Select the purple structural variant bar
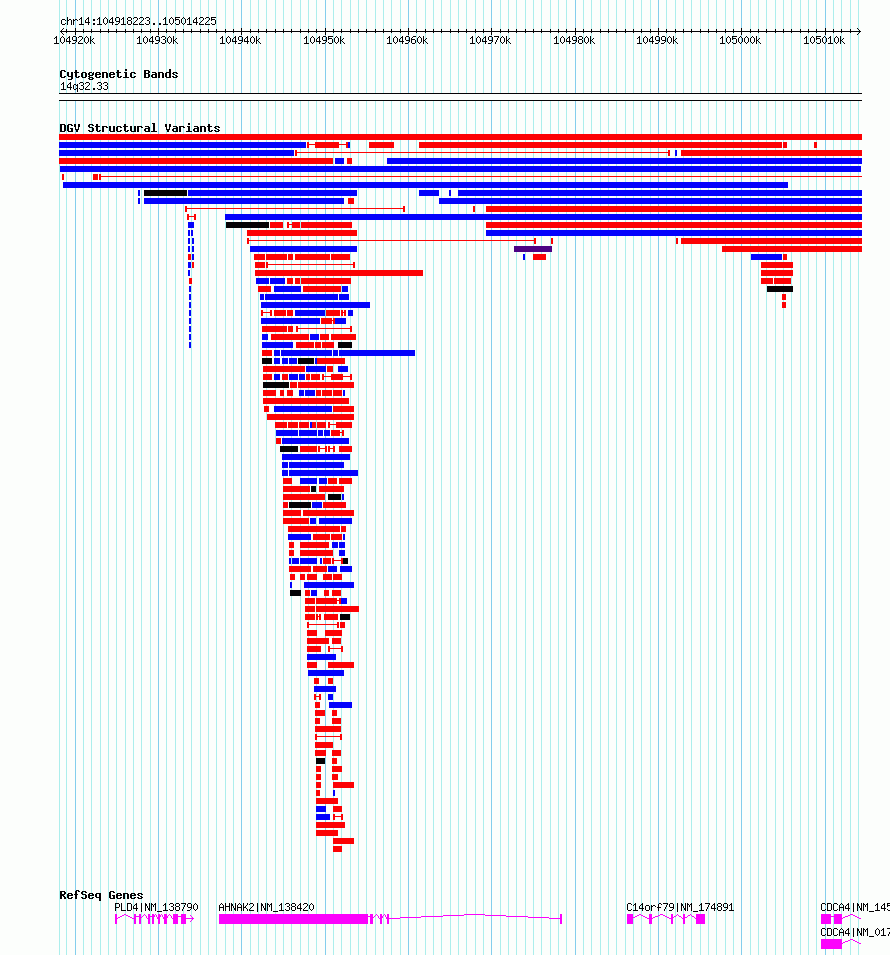890x955 pixels. tap(533, 249)
